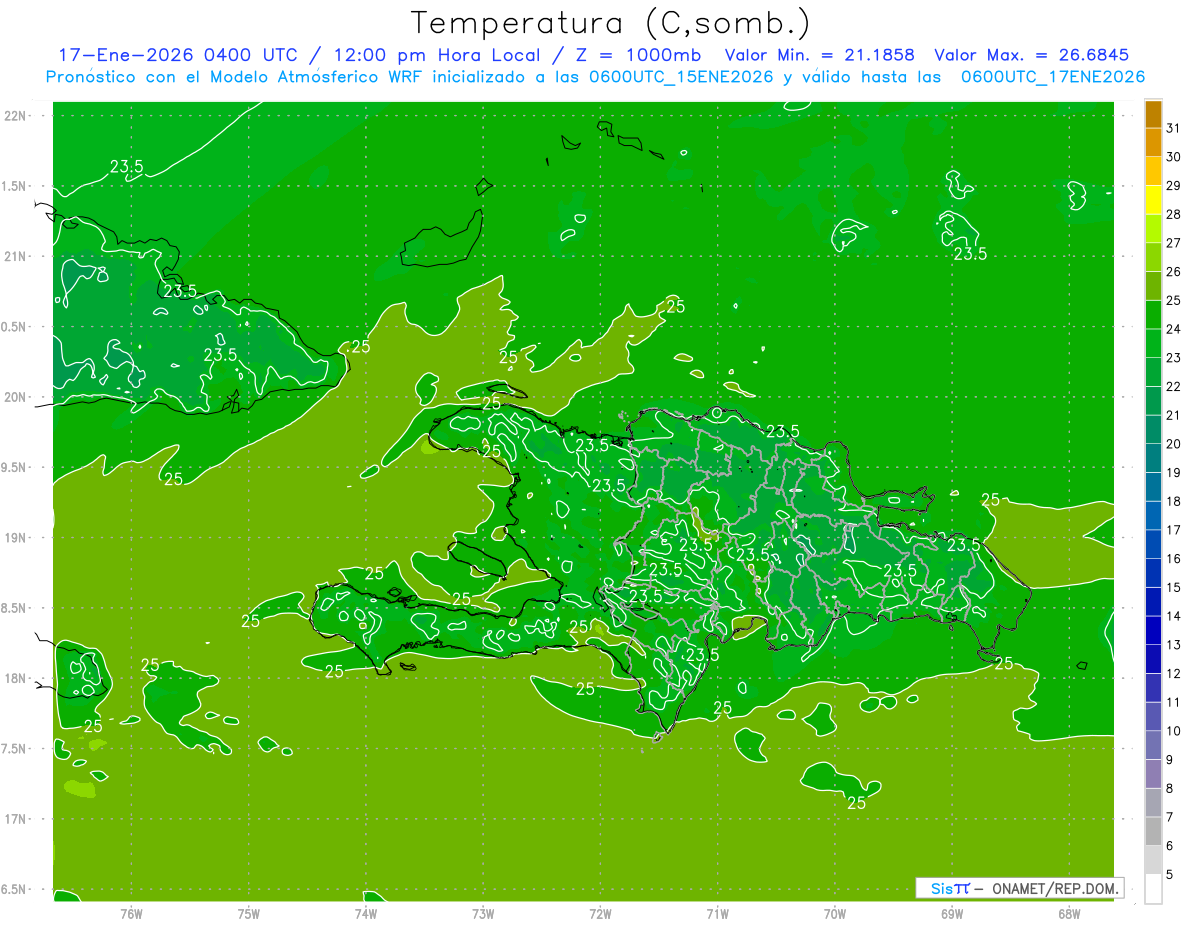Click the pressure level text 'Z = 1000mb'

tap(637, 55)
